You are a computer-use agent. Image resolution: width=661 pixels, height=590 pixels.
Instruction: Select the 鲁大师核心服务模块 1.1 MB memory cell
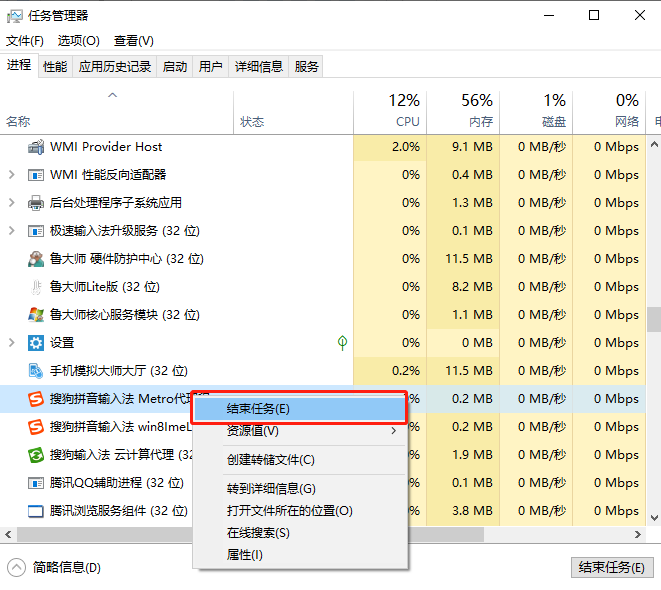tap(463, 315)
